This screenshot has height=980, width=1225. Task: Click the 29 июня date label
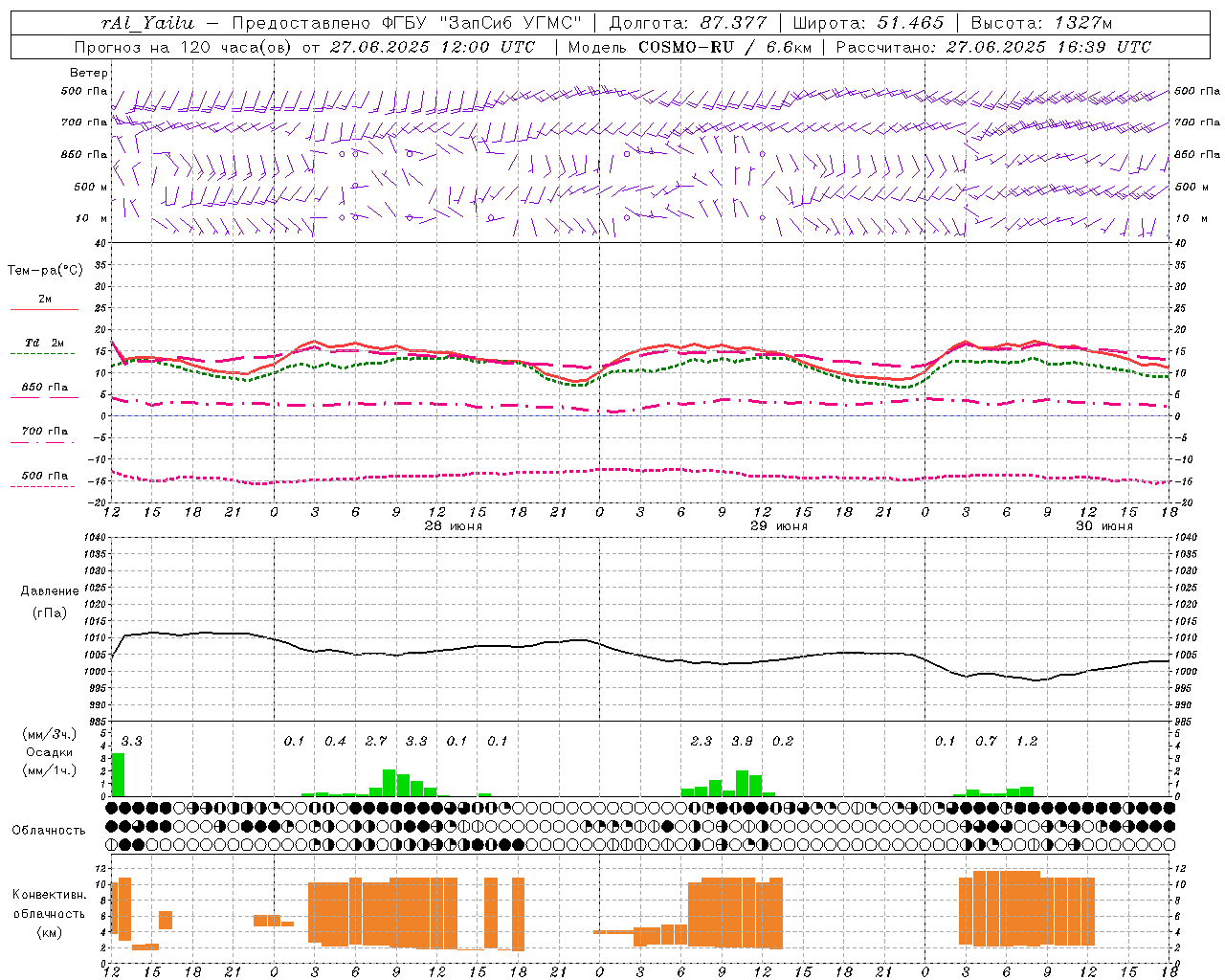778,526
